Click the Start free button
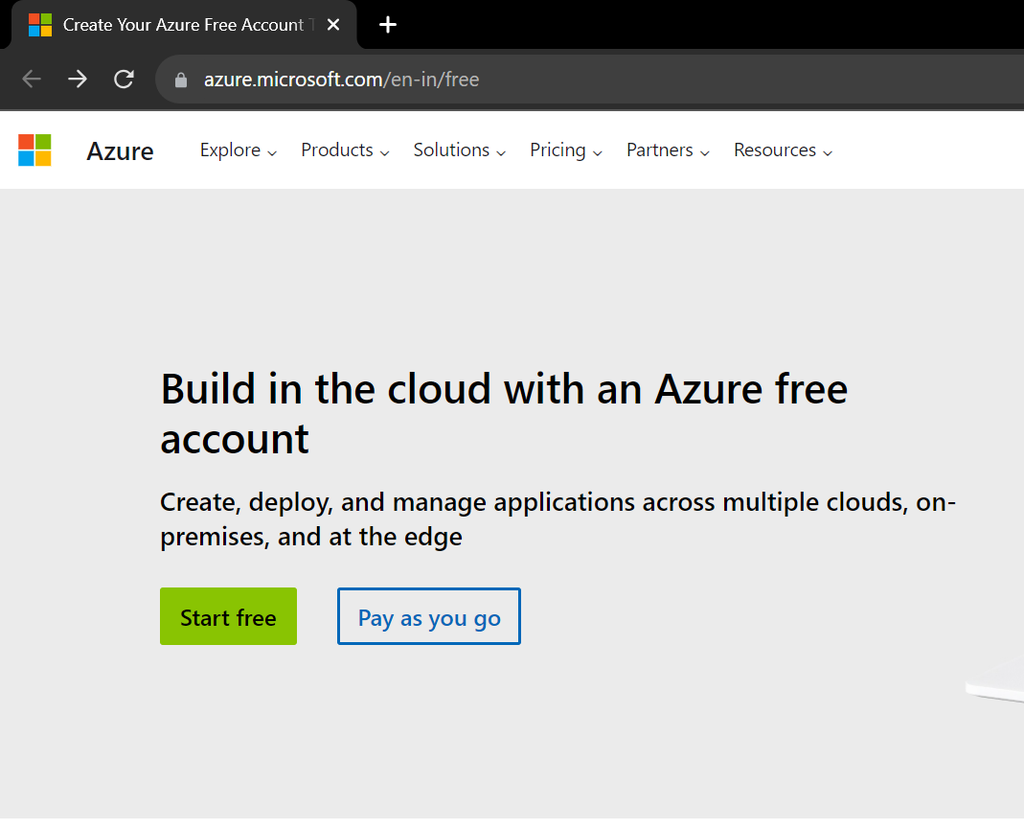 click(x=228, y=616)
